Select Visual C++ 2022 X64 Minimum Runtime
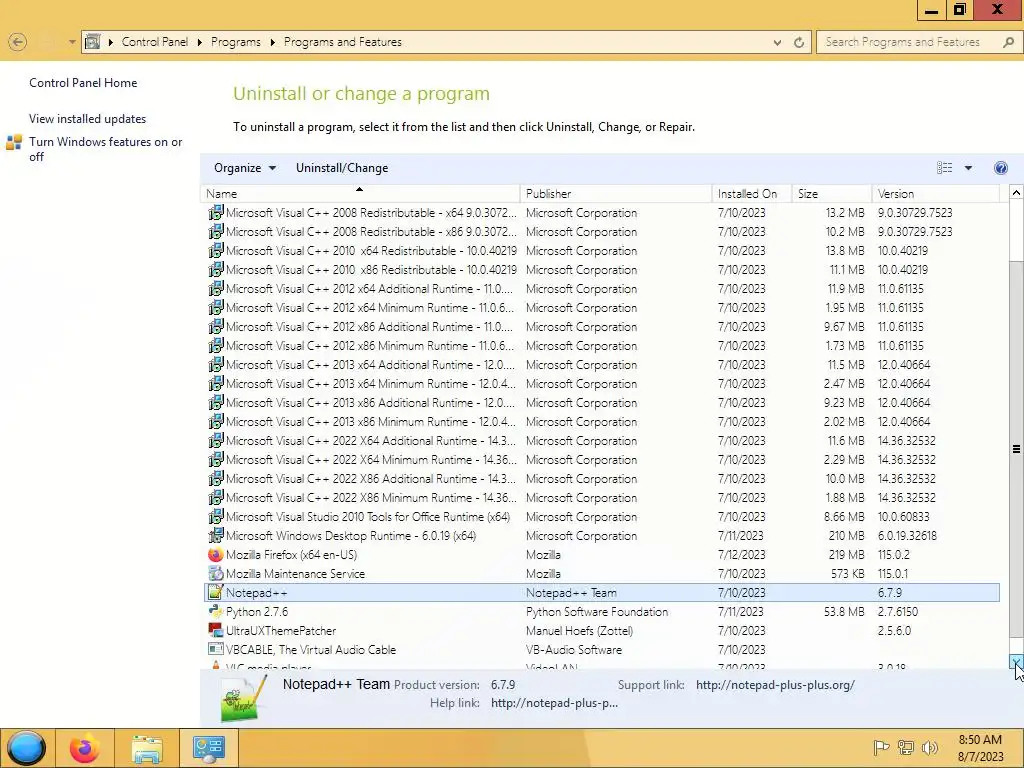Screen dimensions: 1024x768 tap(371, 460)
